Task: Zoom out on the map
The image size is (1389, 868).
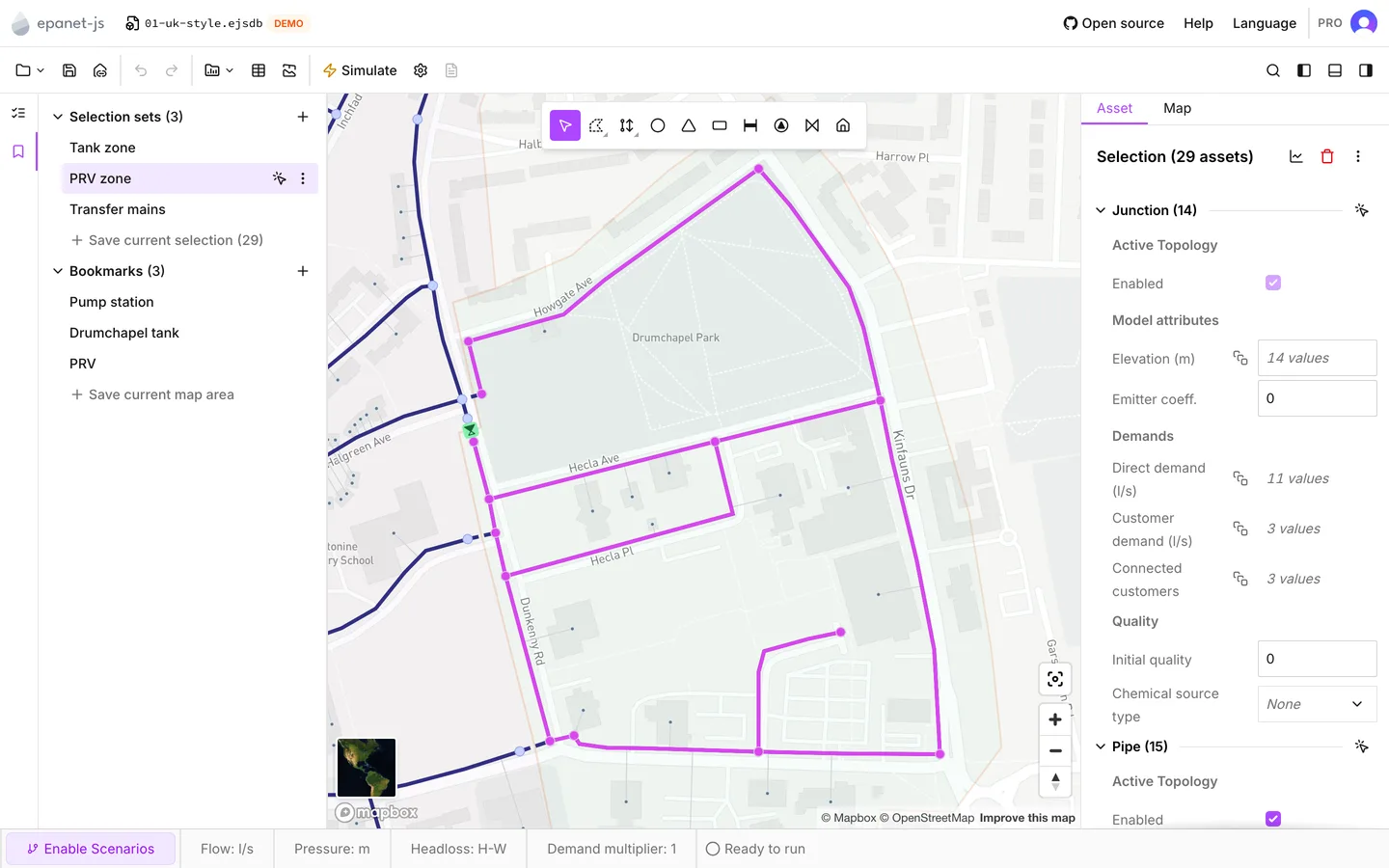Action: [x=1055, y=750]
